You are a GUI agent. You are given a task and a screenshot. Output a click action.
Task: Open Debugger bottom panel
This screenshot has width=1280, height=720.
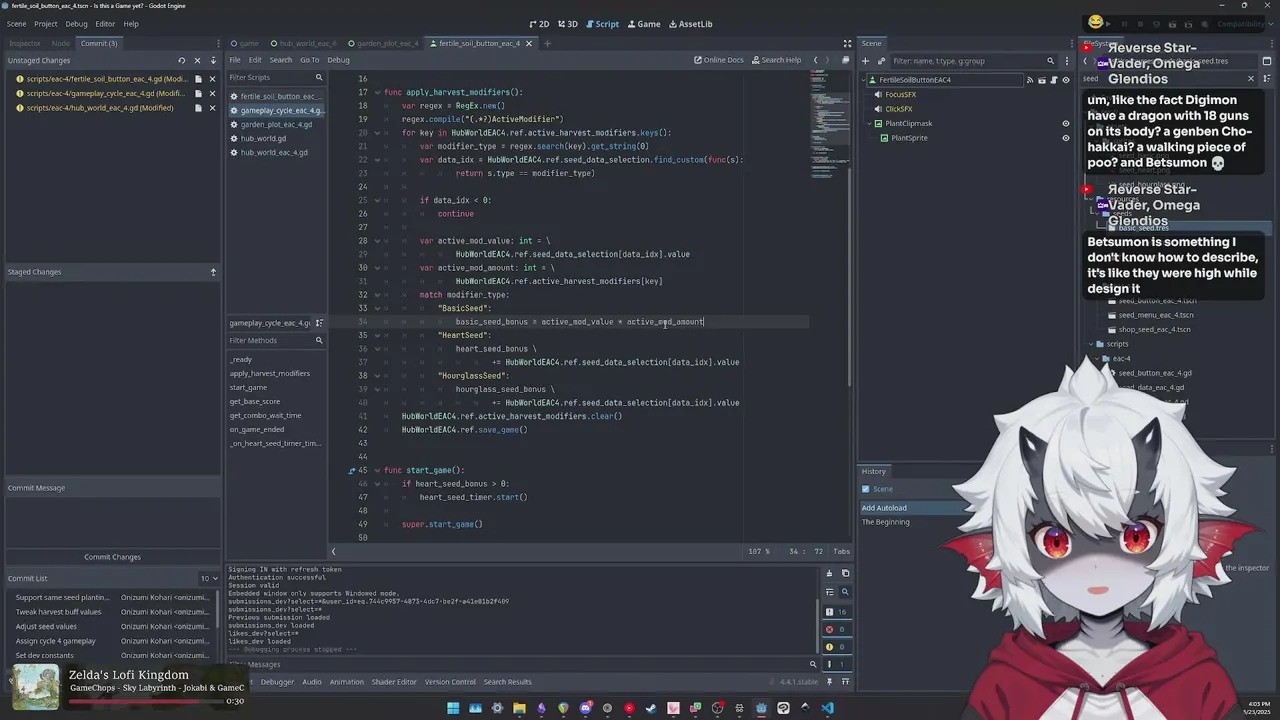pyautogui.click(x=277, y=682)
